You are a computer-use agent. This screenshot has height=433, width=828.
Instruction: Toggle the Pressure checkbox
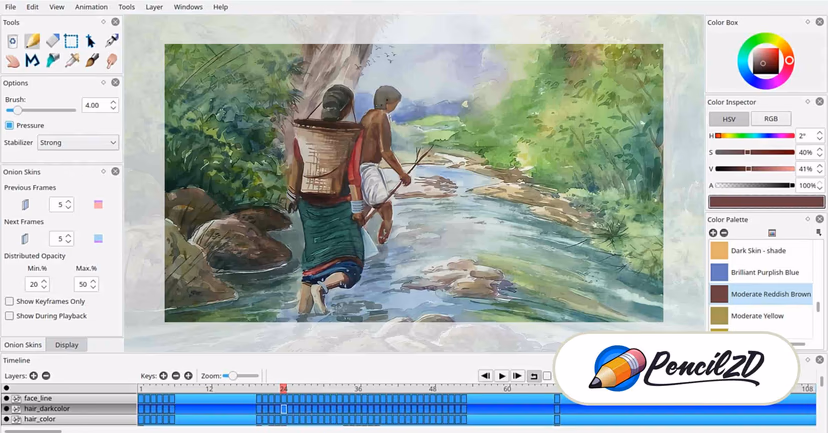pyautogui.click(x=10, y=125)
